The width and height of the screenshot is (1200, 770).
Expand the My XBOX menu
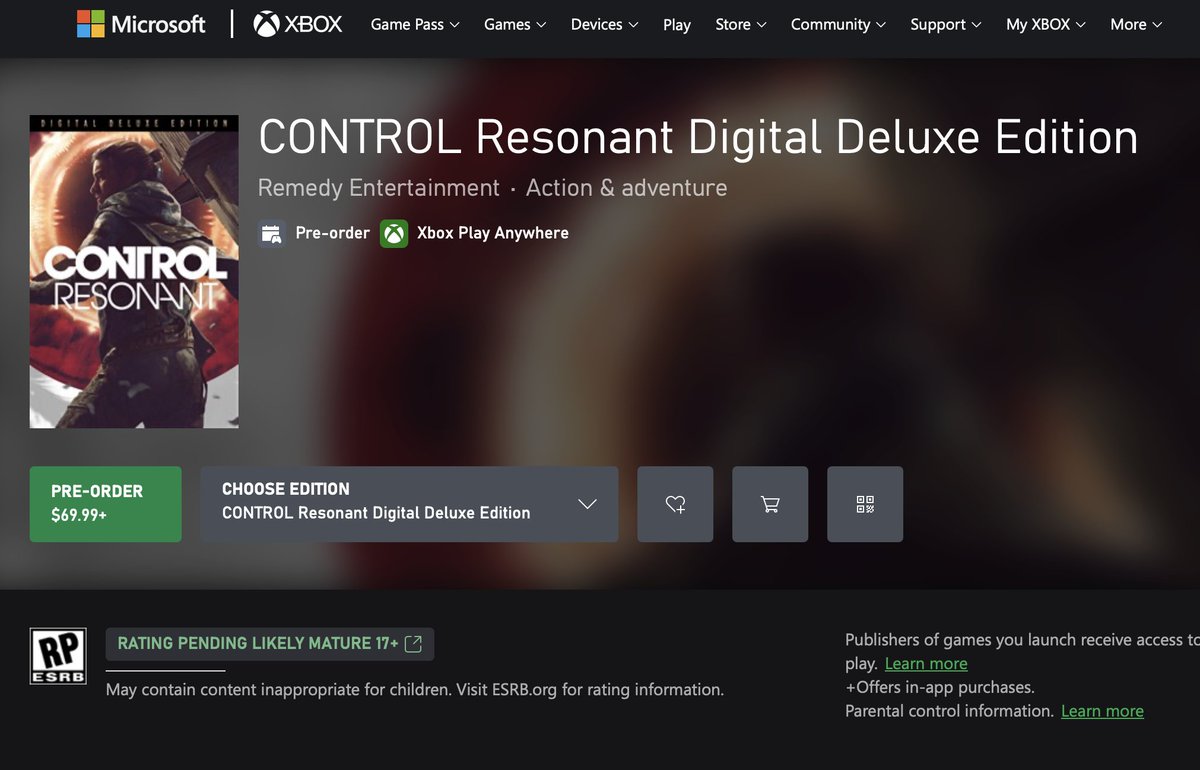[1046, 24]
